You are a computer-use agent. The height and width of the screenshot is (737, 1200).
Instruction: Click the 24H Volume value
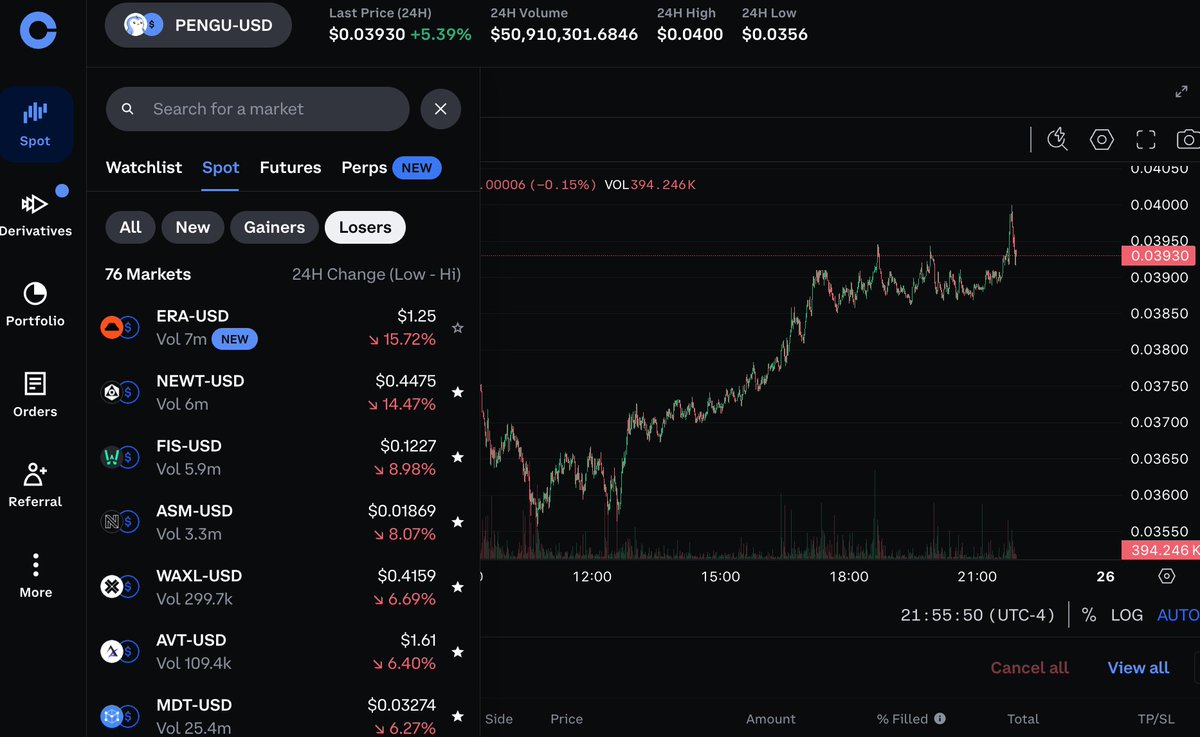[x=564, y=34]
